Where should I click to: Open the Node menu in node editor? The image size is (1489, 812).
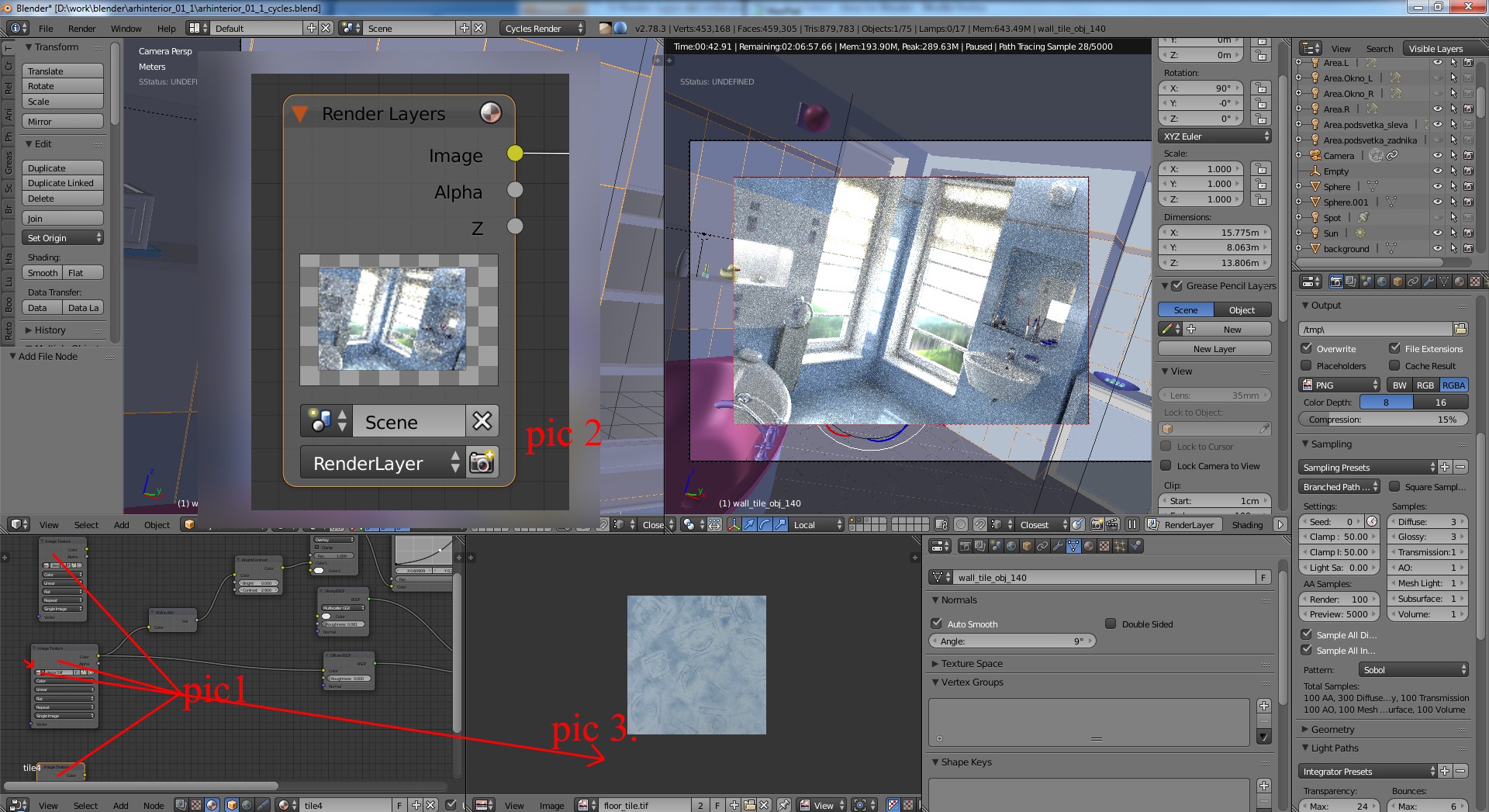(x=154, y=805)
